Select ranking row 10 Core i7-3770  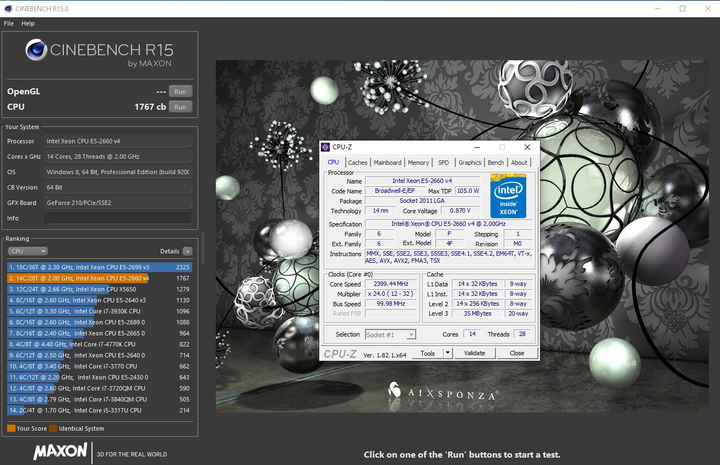coord(99,366)
